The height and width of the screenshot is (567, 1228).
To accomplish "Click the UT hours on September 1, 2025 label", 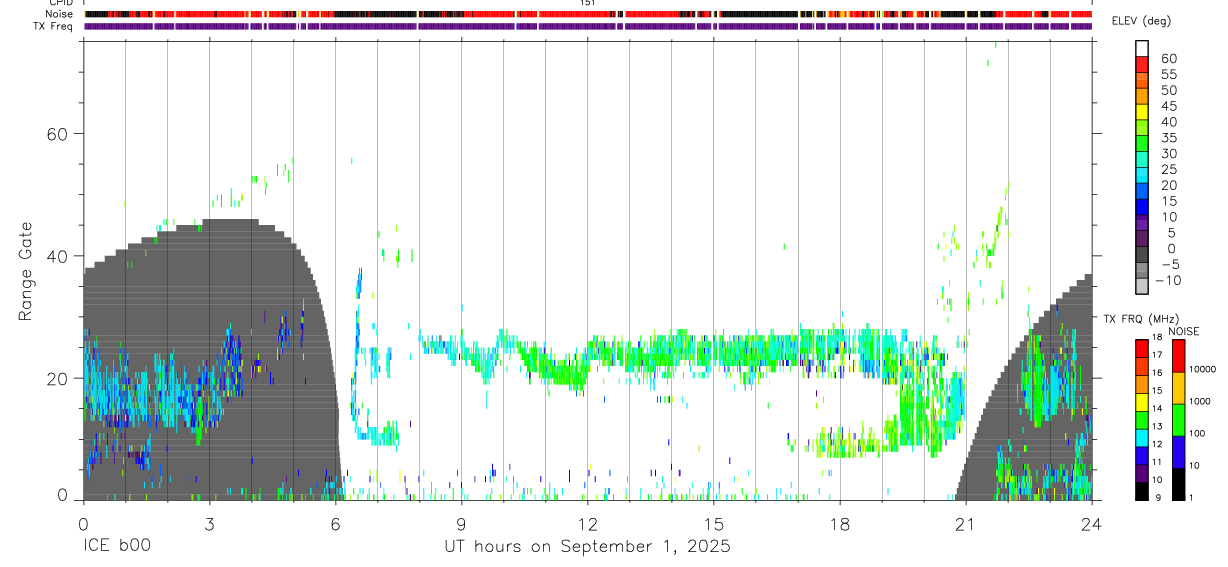I will [x=587, y=546].
